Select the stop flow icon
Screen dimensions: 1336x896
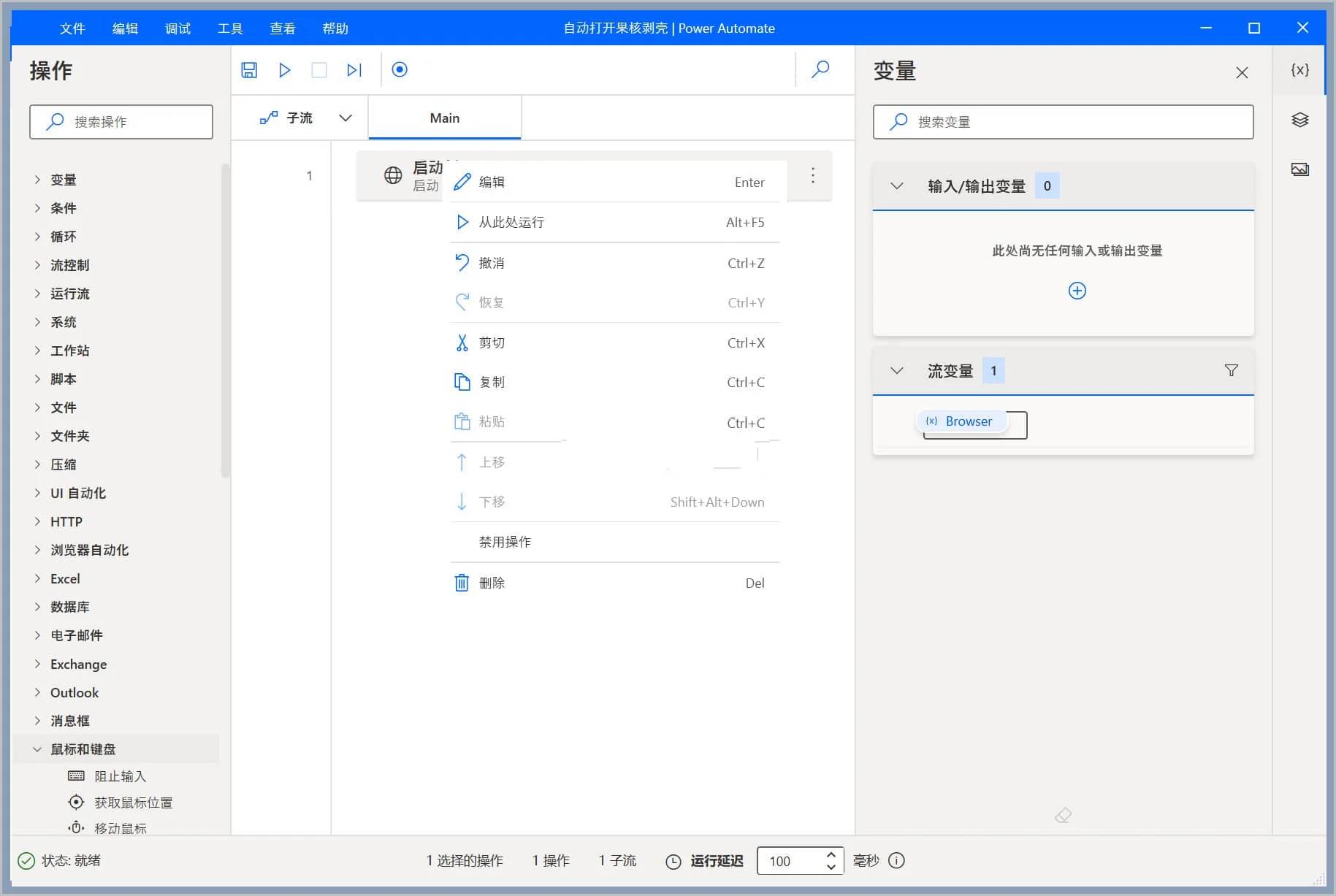pyautogui.click(x=318, y=69)
